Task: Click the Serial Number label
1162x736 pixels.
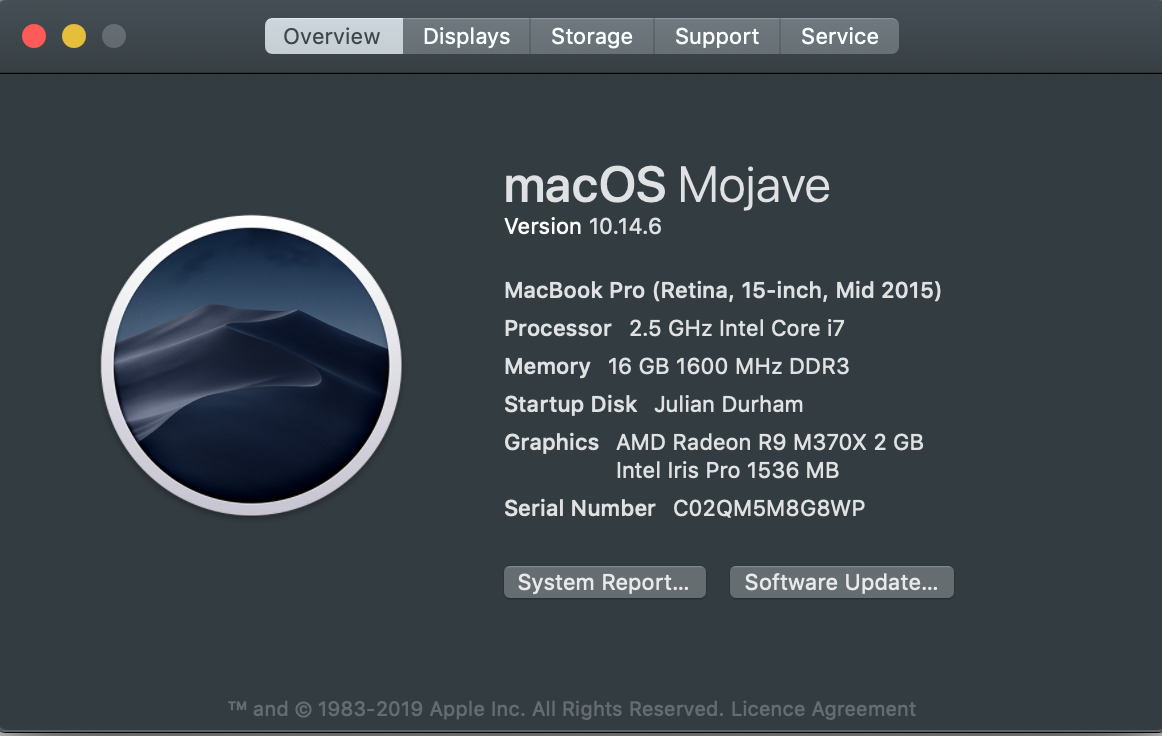Action: click(x=580, y=508)
